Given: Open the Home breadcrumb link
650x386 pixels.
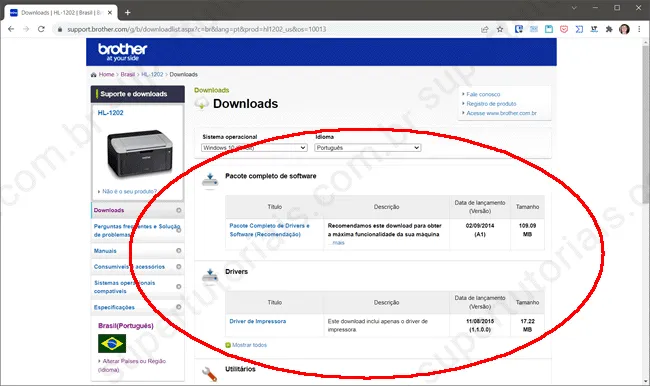Looking at the screenshot, I should click(x=106, y=74).
